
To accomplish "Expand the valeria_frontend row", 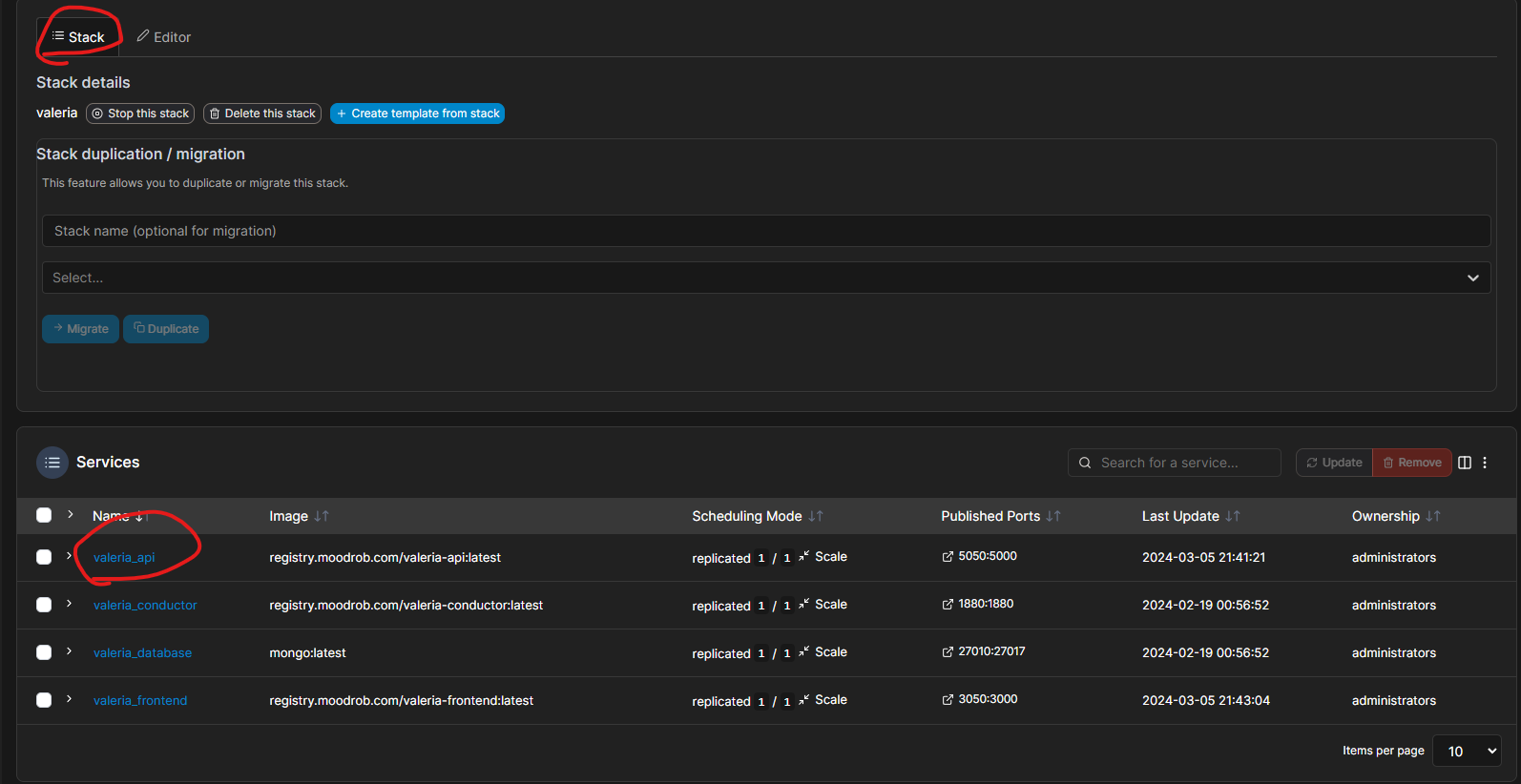I will [x=70, y=699].
